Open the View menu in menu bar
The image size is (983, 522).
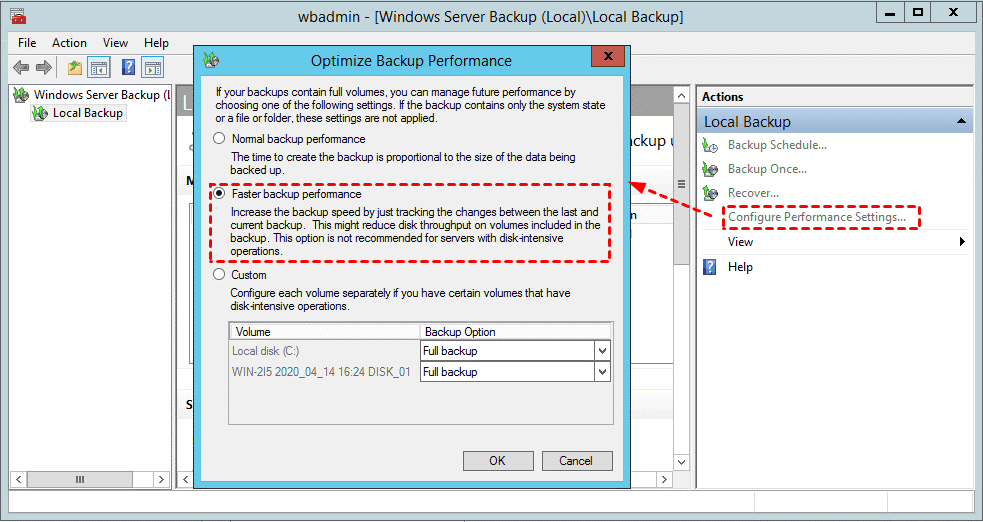(115, 43)
